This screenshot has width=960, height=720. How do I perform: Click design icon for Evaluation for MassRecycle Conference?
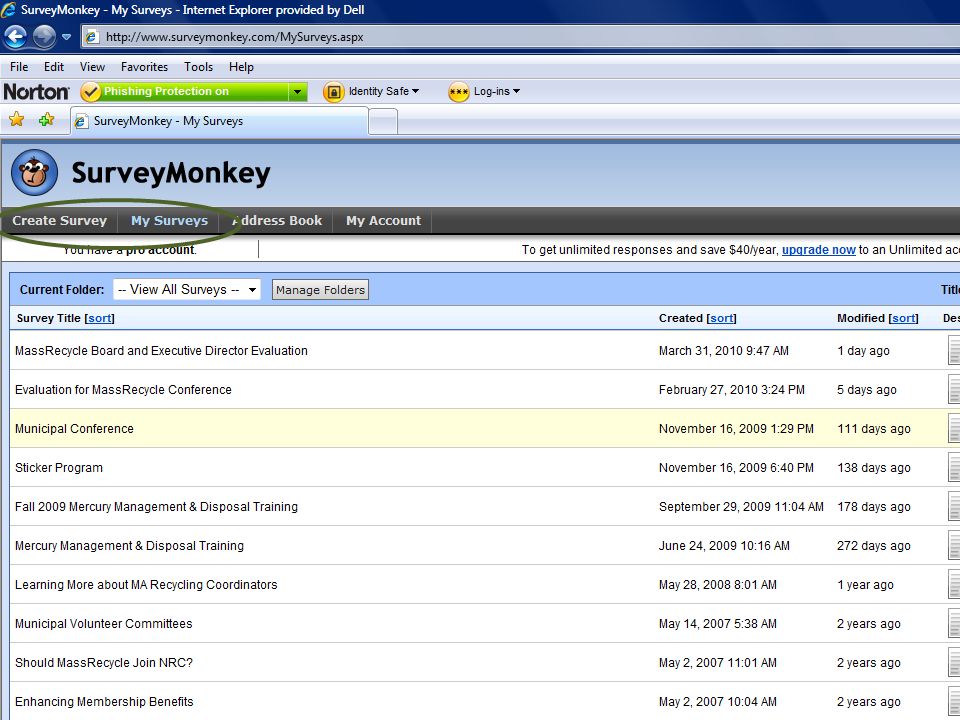(x=954, y=390)
